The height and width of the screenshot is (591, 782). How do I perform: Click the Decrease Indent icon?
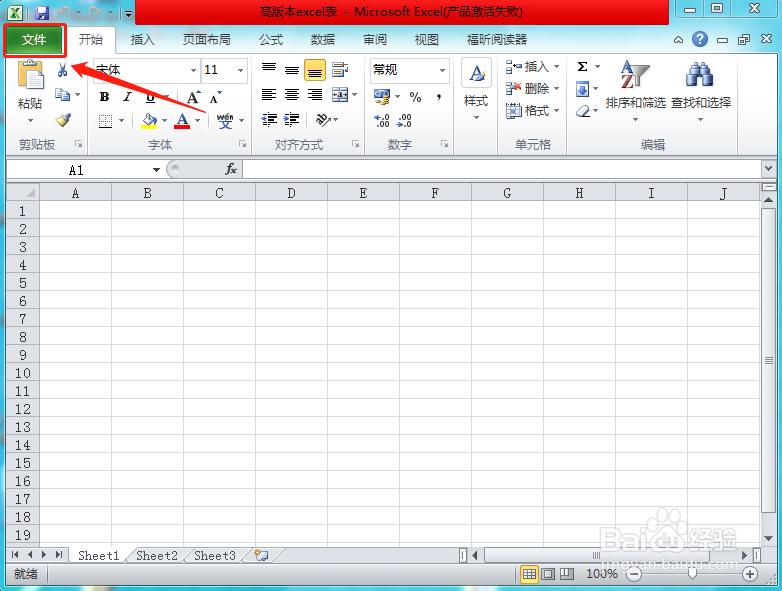(269, 120)
